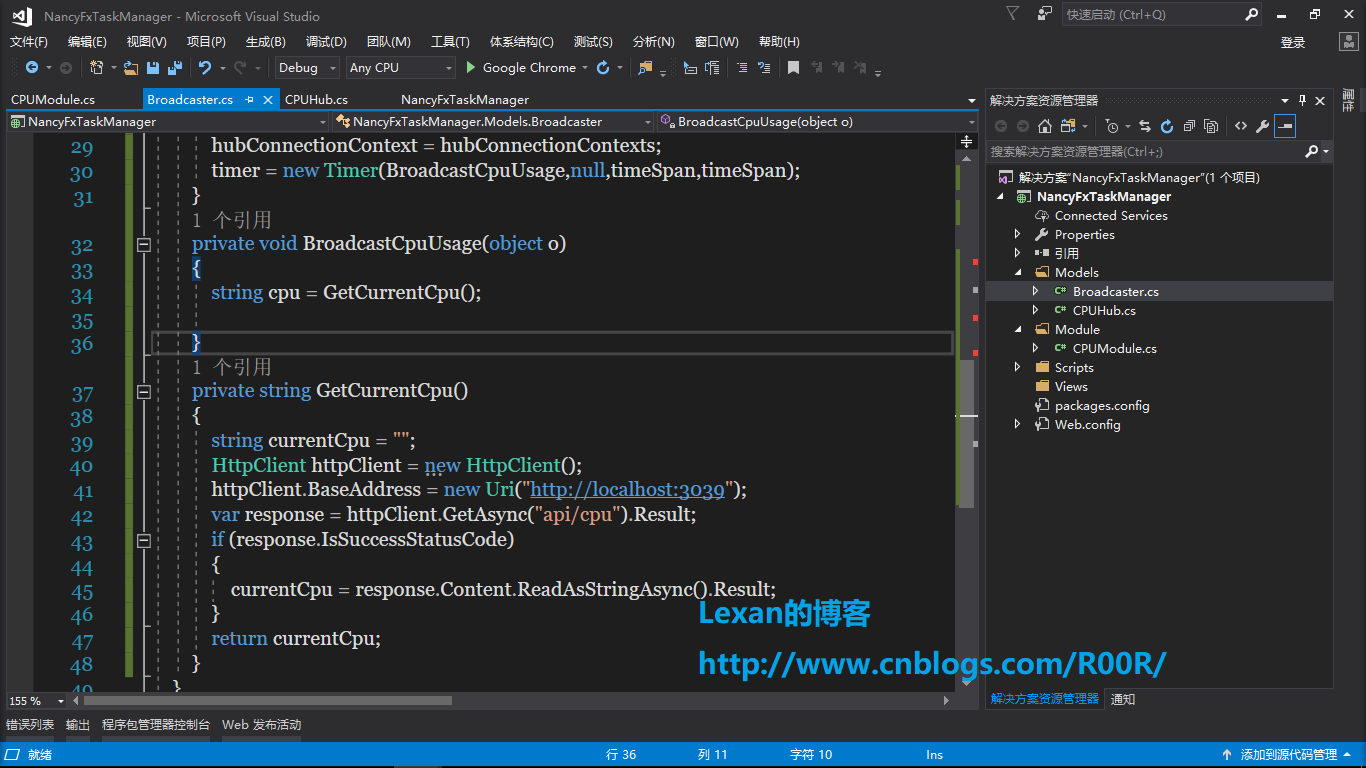Open the 调试(D) menu

click(x=326, y=42)
